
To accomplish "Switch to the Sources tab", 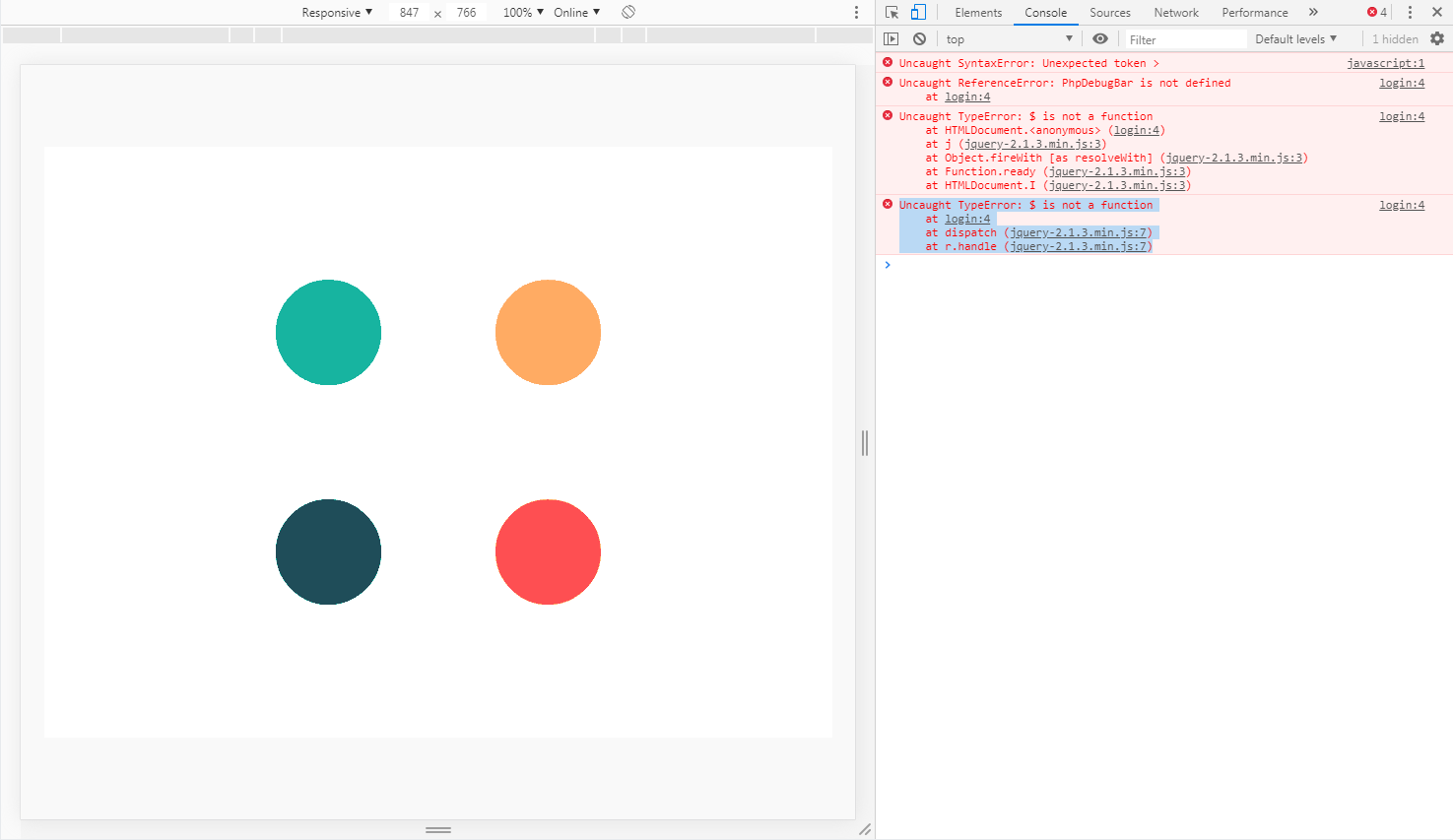I will tap(1109, 13).
